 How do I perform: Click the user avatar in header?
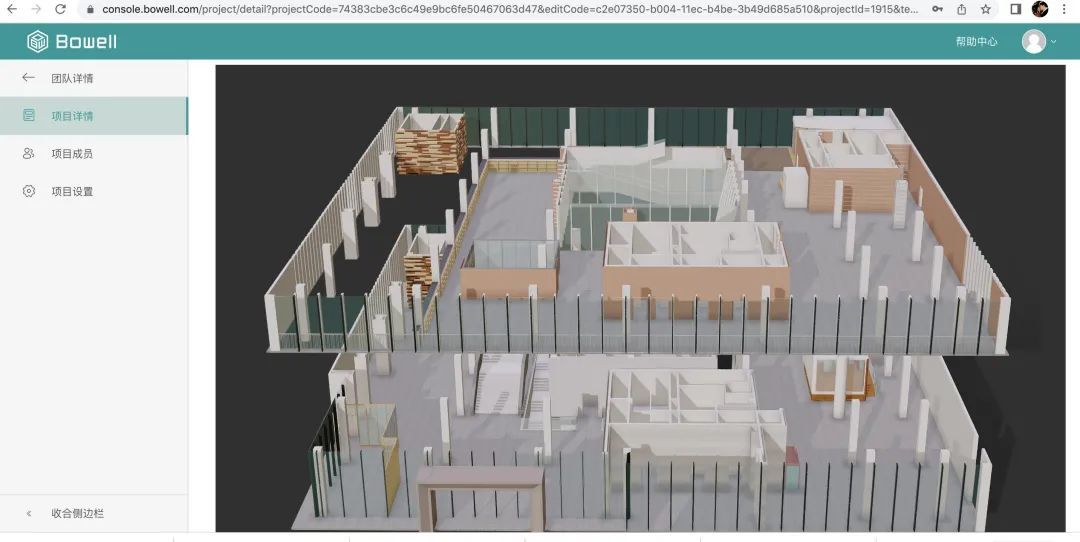click(1033, 41)
